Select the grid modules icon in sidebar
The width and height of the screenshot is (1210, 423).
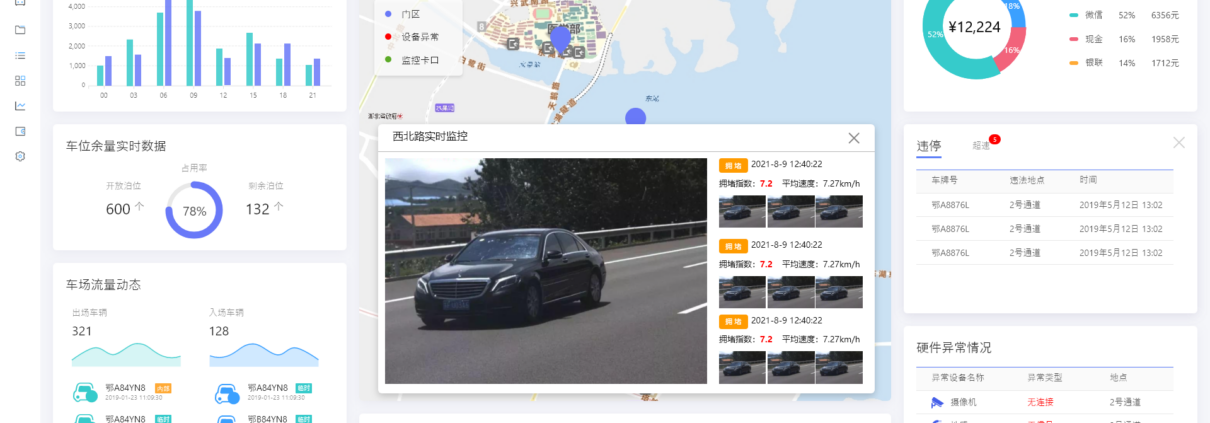coord(20,80)
